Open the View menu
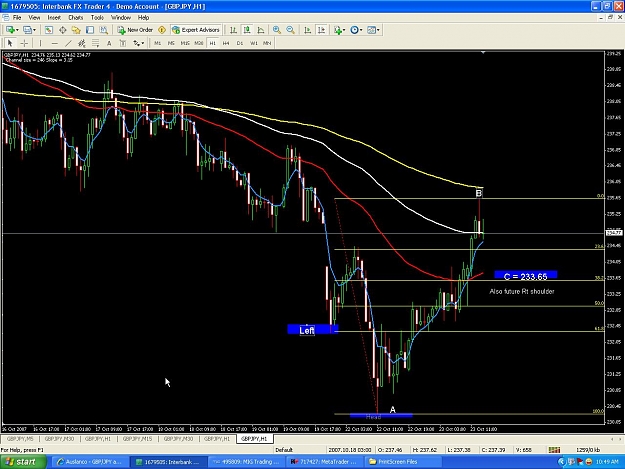This screenshot has height=469, width=625. pyautogui.click(x=34, y=18)
